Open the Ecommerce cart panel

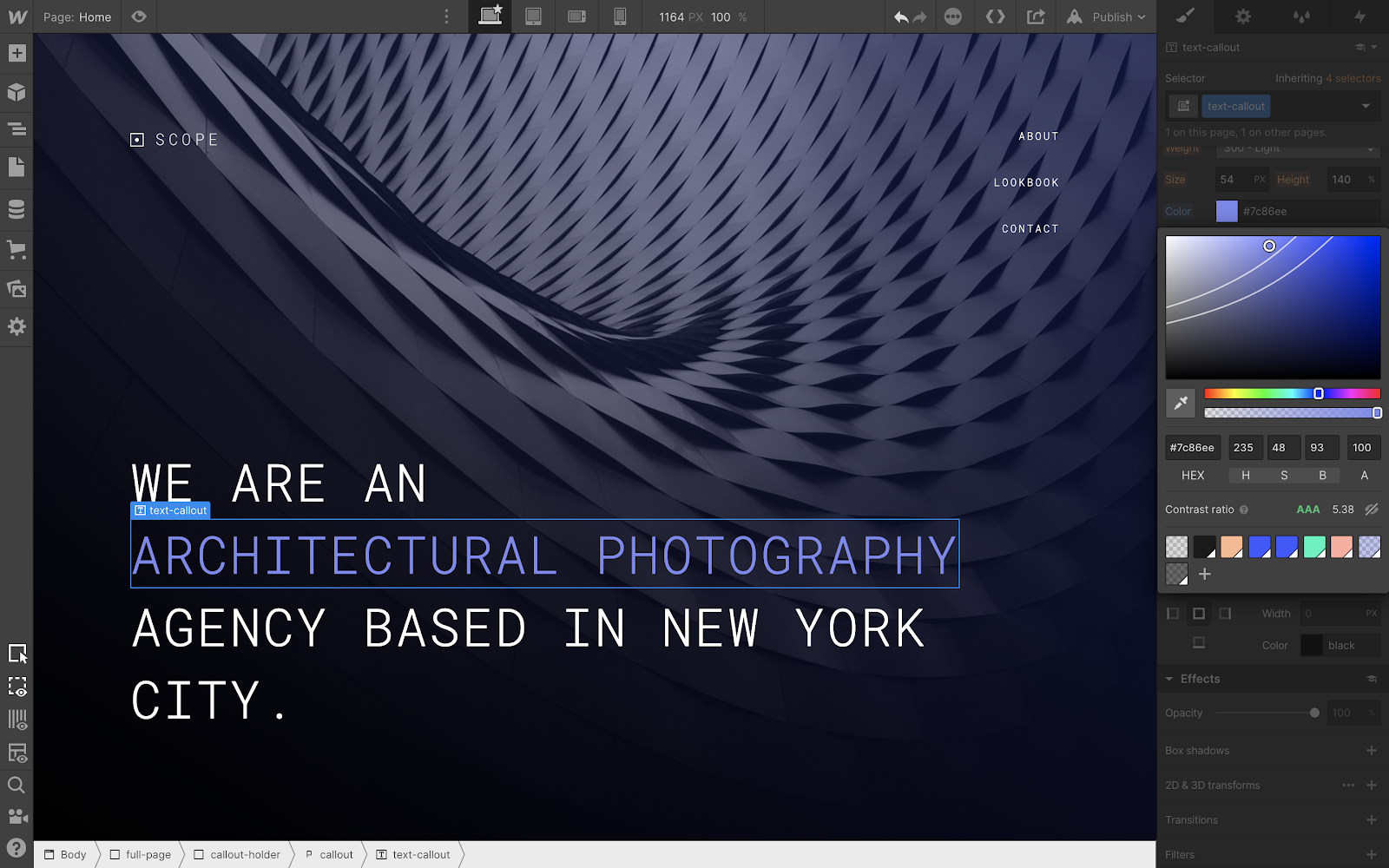tap(16, 250)
